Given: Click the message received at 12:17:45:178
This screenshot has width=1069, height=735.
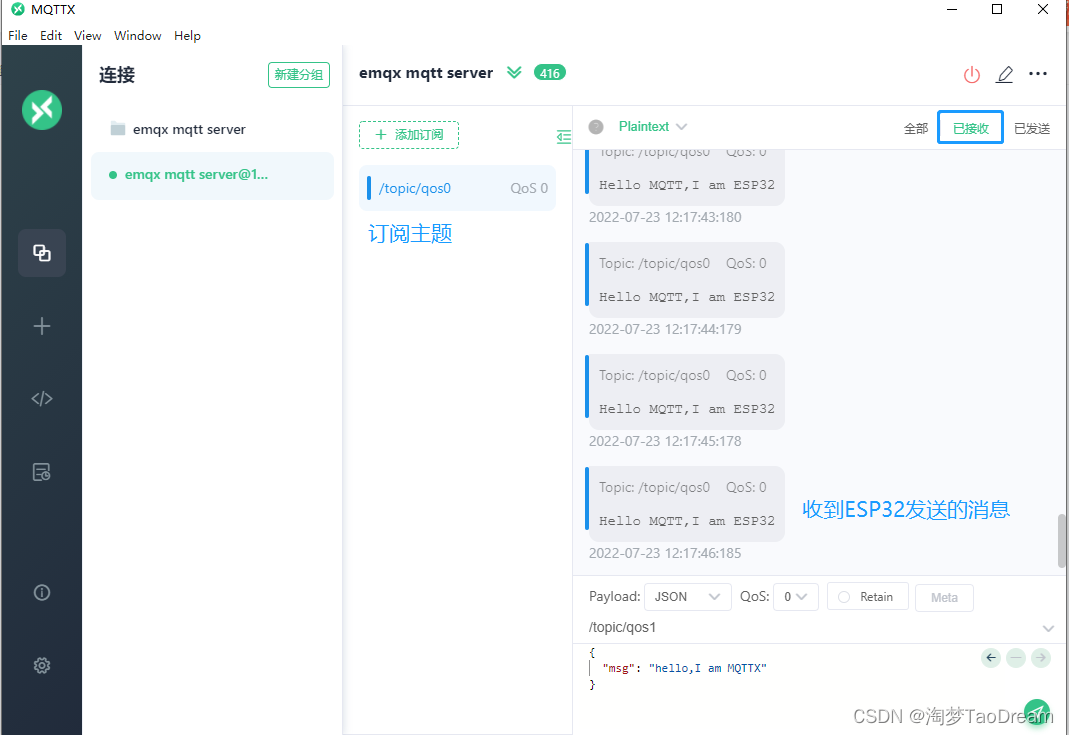Looking at the screenshot, I should pos(685,392).
